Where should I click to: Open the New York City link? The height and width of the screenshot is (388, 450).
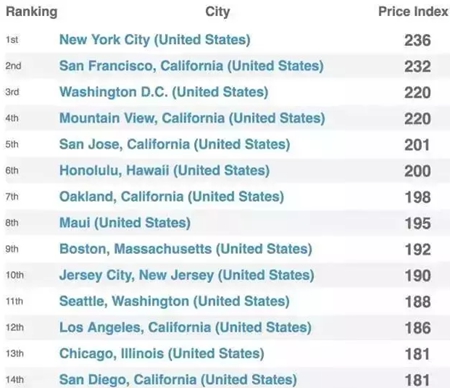coord(155,40)
